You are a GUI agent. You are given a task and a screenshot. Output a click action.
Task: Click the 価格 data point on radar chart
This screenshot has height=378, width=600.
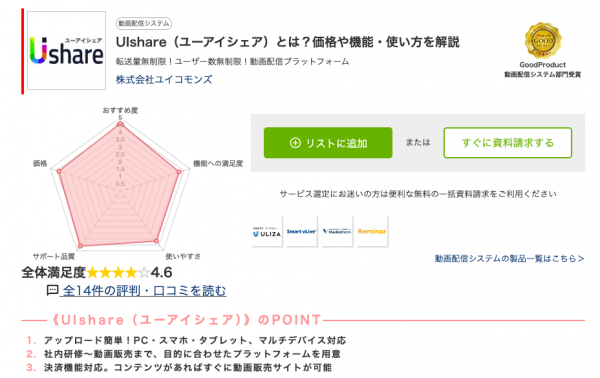(x=59, y=171)
